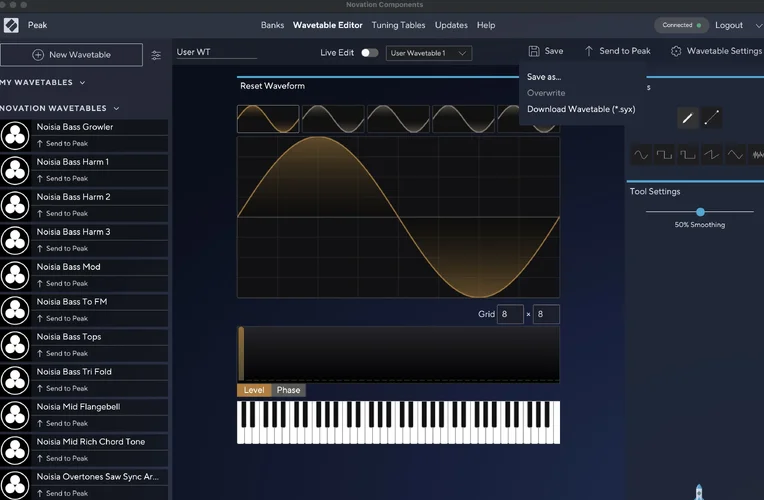
Task: Collapse the Novation Wavetables section
Action: tap(116, 108)
